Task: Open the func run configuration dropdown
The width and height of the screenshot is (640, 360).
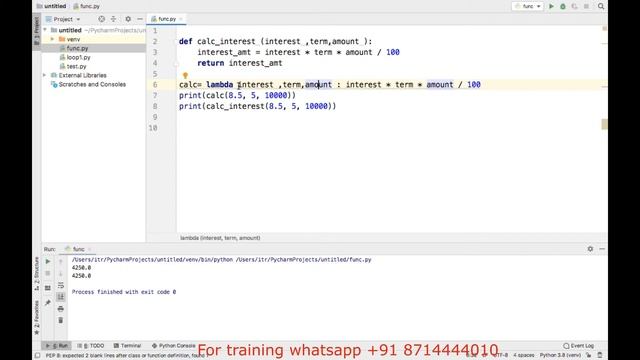Action: pos(528,6)
